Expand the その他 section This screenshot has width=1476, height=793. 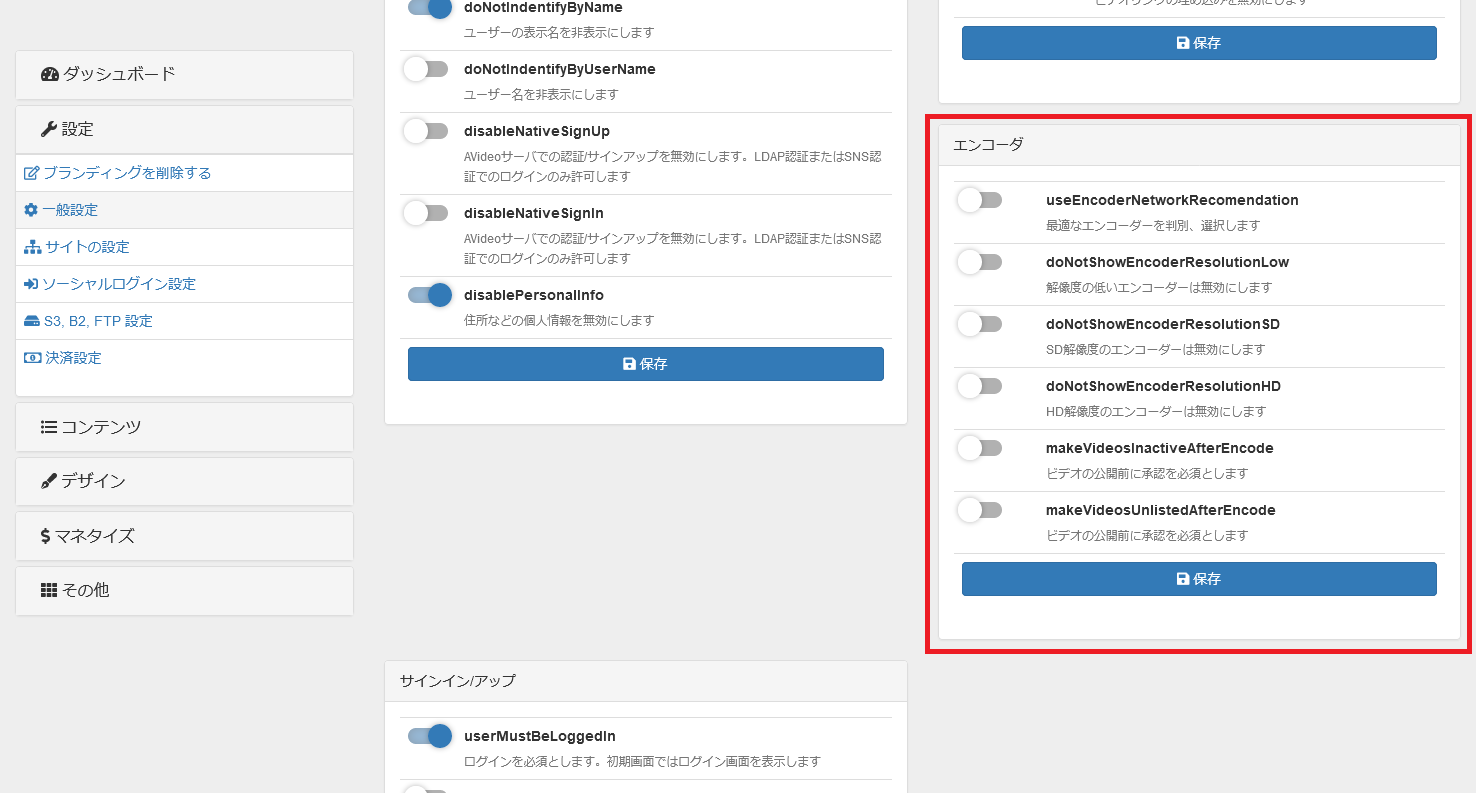click(x=184, y=590)
